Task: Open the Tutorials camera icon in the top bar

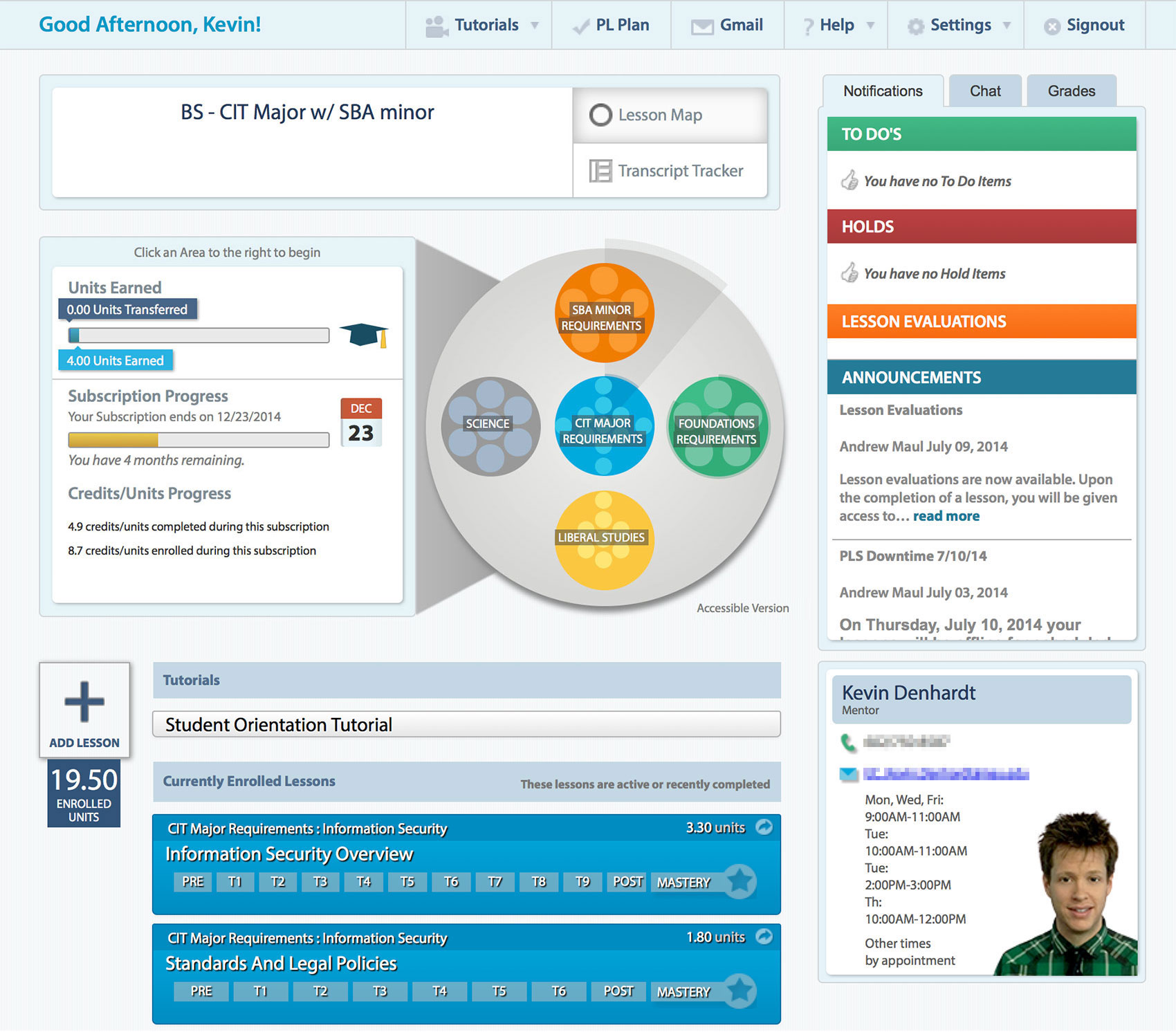Action: point(437,26)
